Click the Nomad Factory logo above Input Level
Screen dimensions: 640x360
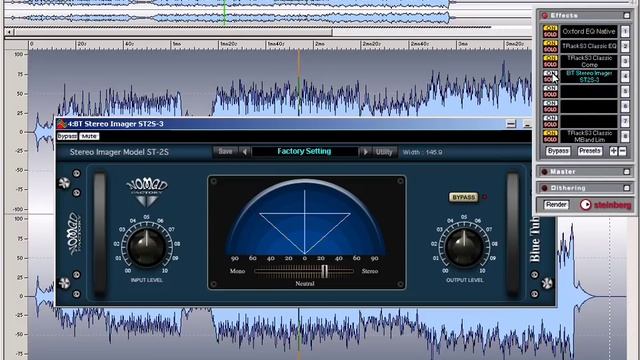tap(147, 192)
